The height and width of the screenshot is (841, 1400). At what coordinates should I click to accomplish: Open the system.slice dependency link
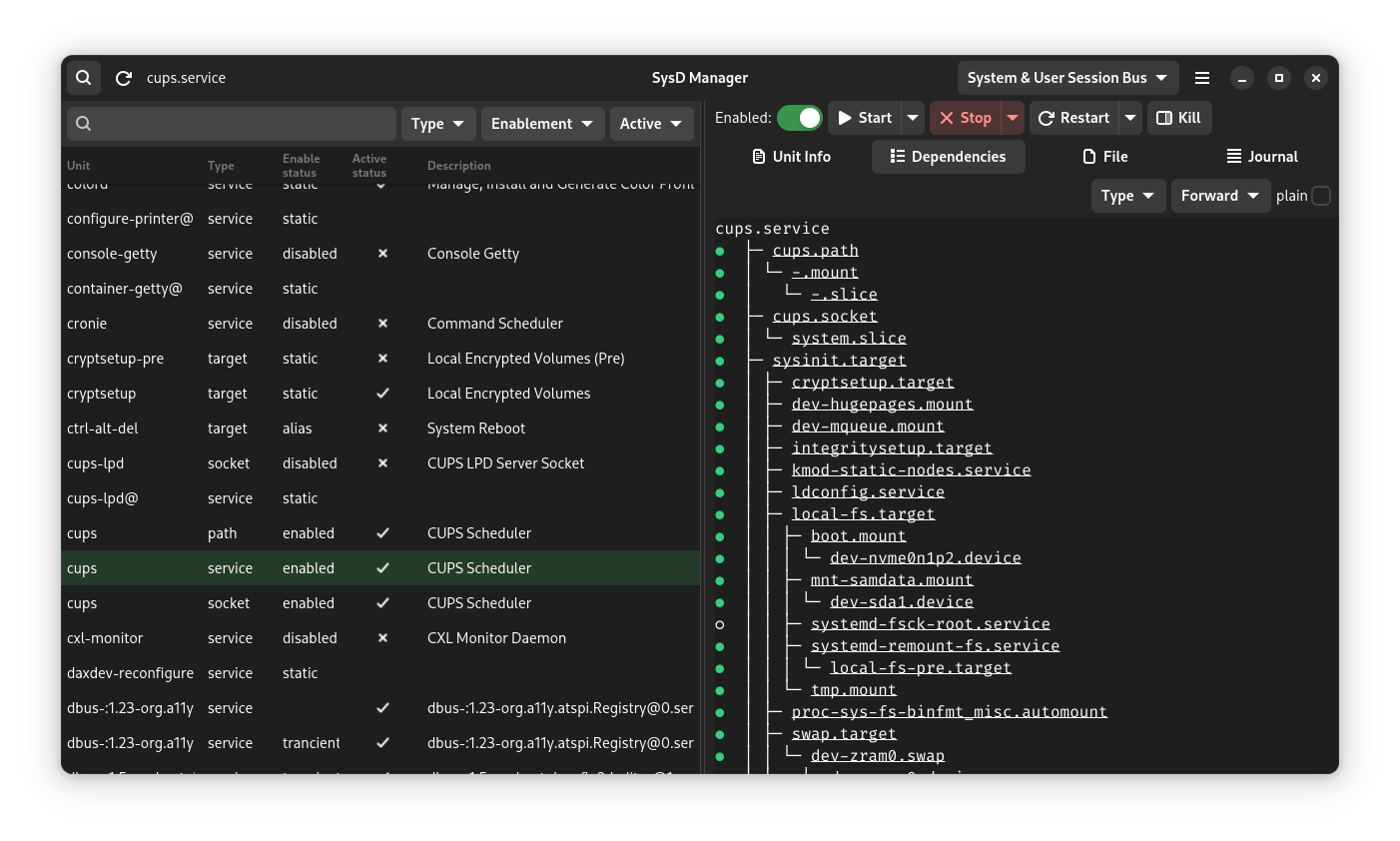(849, 339)
